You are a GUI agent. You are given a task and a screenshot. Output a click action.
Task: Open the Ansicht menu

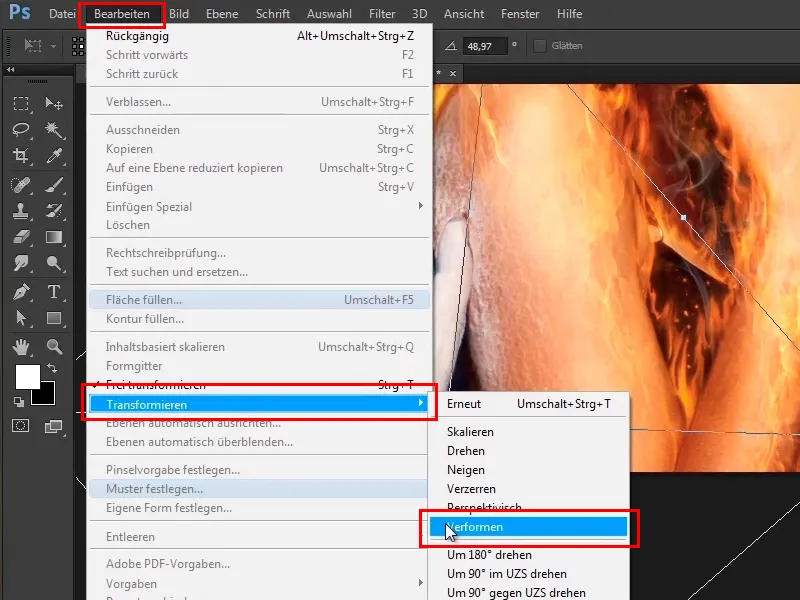[464, 14]
